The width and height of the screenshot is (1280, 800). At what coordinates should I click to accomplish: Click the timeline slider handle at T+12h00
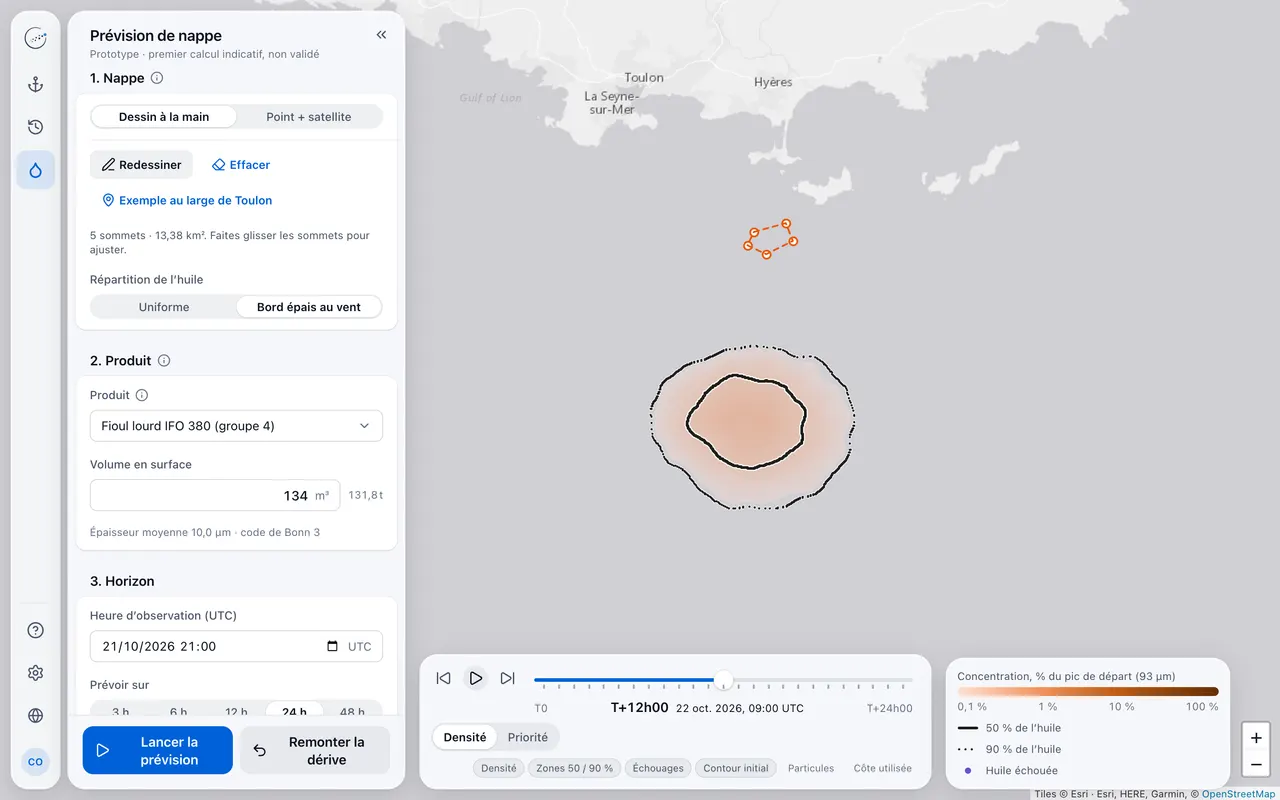coord(723,681)
